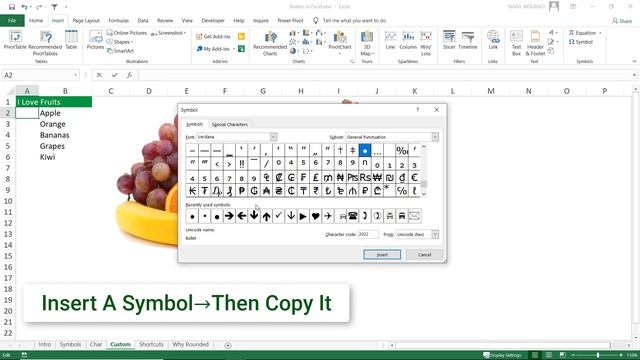Image resolution: width=640 pixels, height=360 pixels.
Task: Open the Shapes dropdown
Action: 120,42
